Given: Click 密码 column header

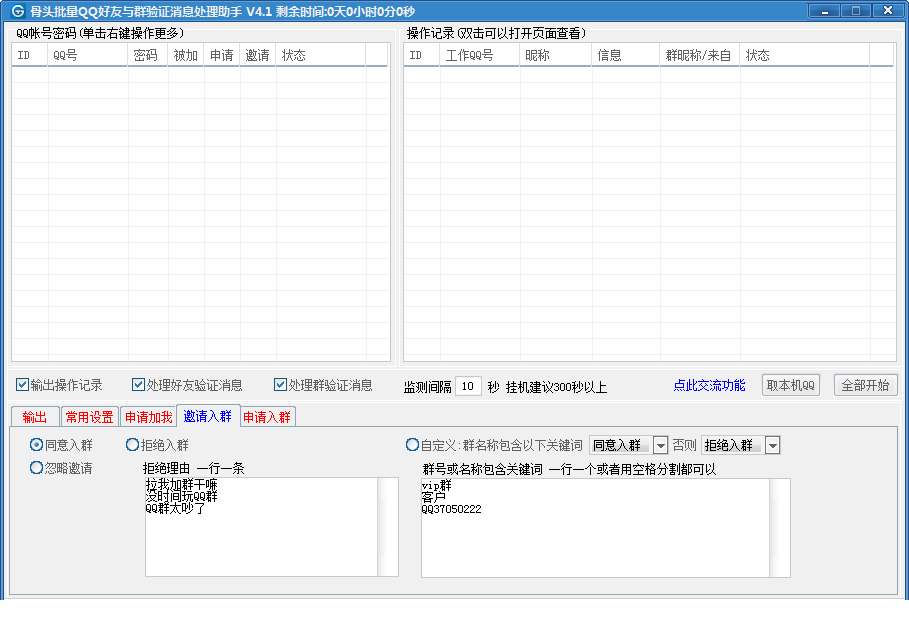Looking at the screenshot, I should coord(148,55).
